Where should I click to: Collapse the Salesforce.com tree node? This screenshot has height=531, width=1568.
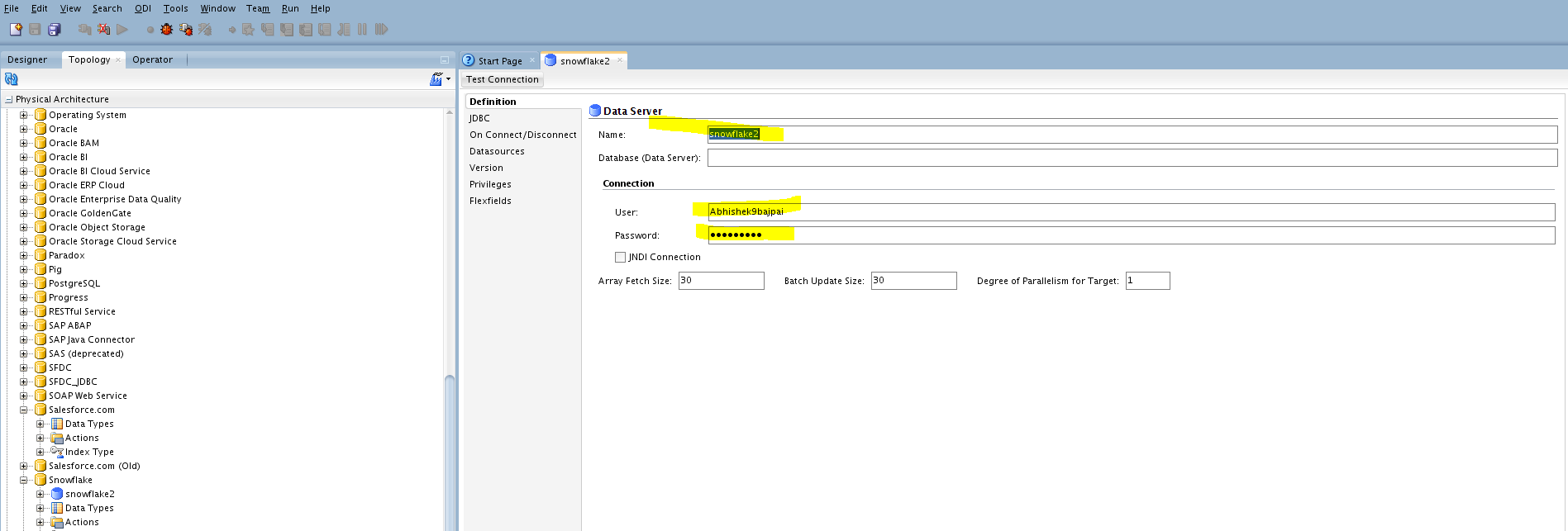coord(24,410)
